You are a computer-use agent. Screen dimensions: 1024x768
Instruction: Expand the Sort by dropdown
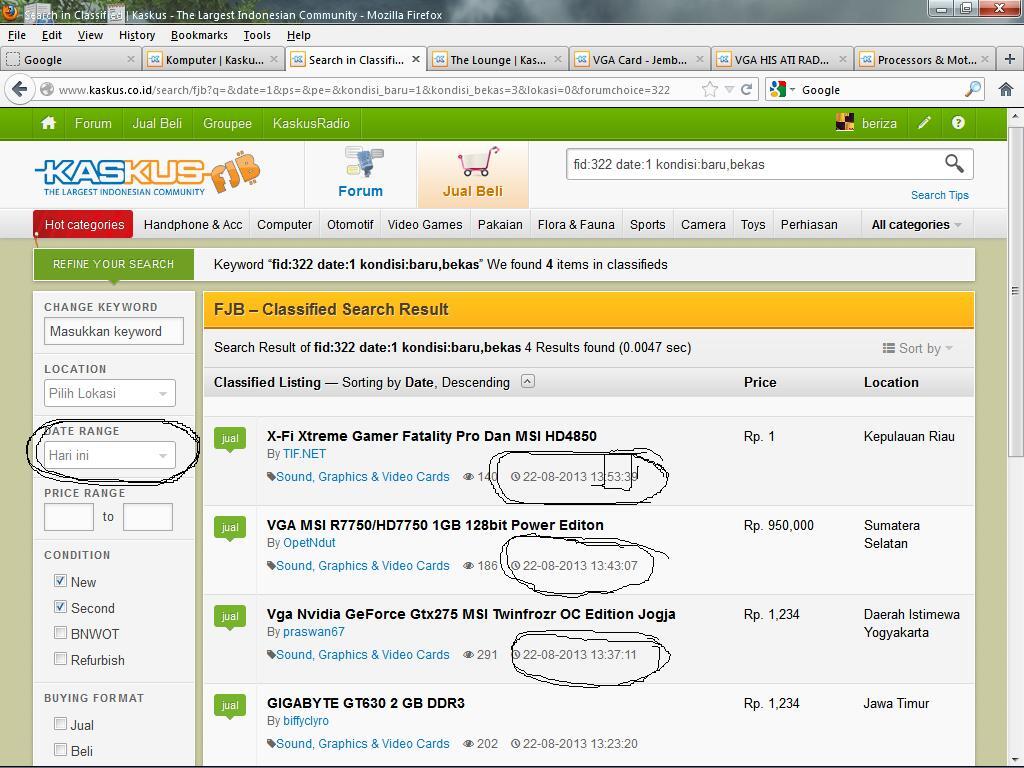918,348
